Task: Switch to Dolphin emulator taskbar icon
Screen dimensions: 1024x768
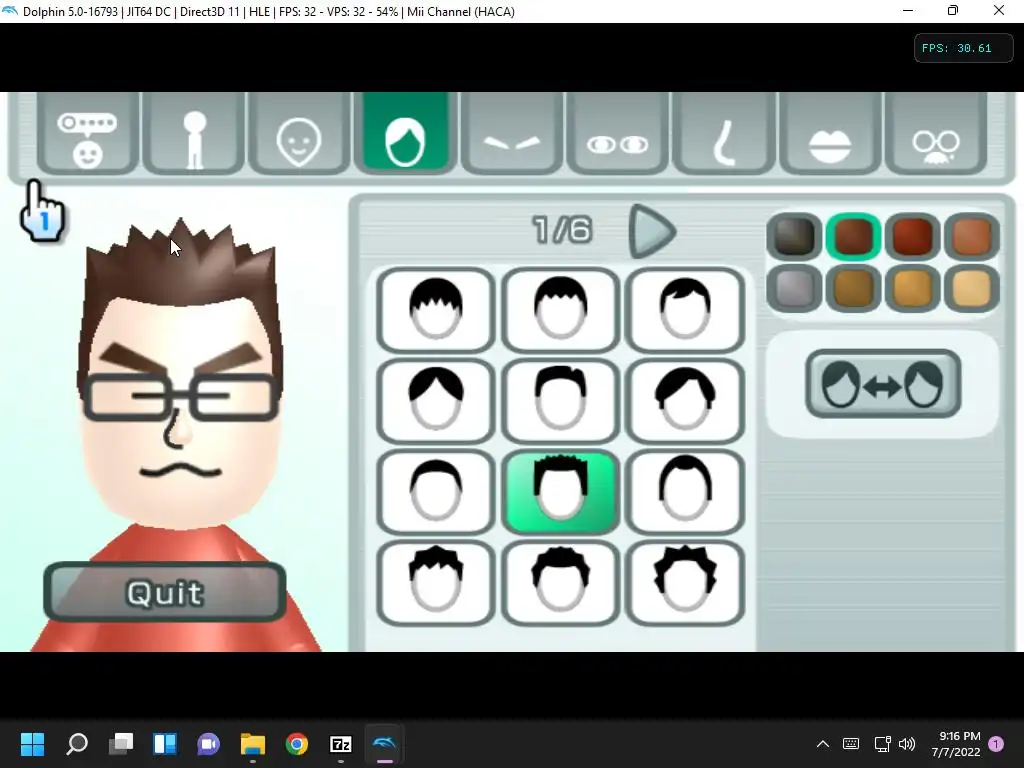Action: 385,744
